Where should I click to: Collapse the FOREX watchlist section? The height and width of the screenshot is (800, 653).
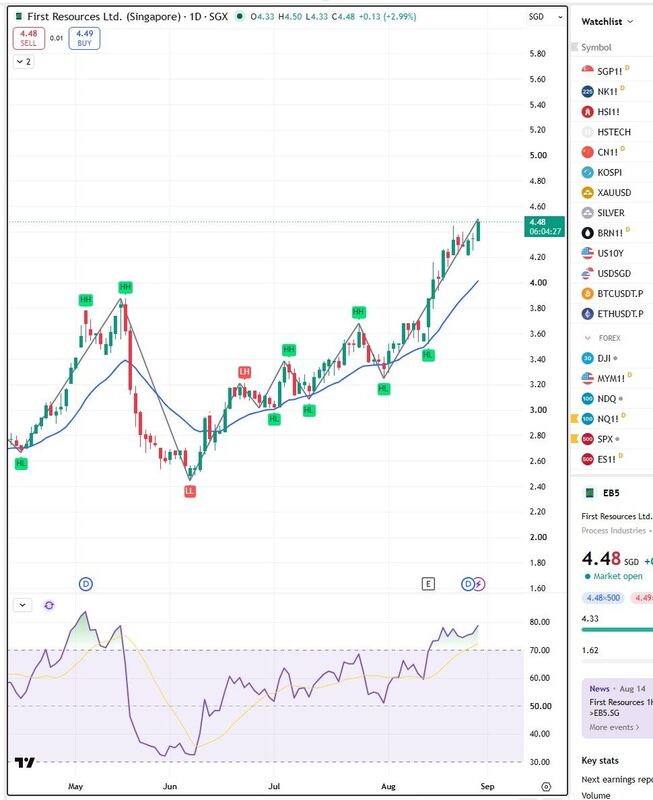coord(588,338)
